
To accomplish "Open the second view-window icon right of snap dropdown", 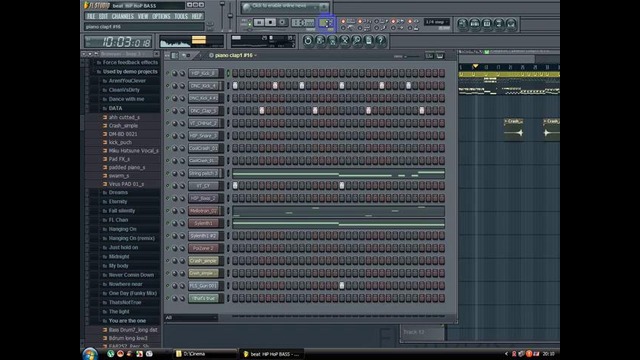I will (x=475, y=24).
